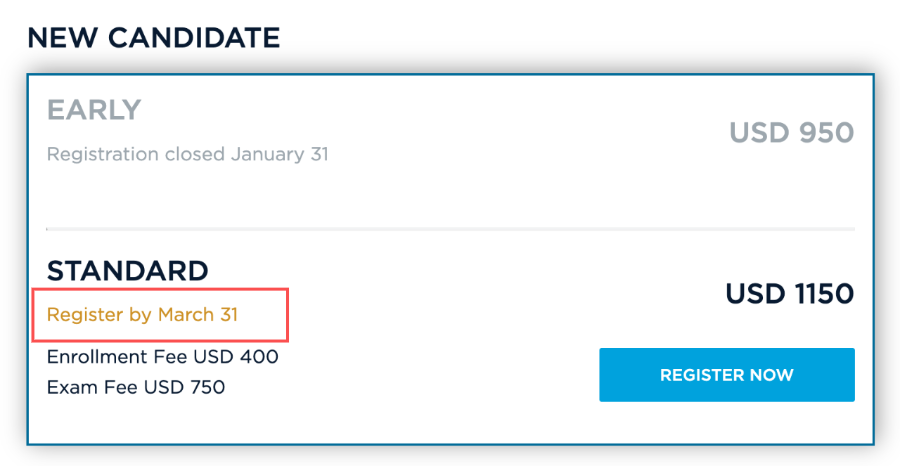Select the STANDARD pricing heading
Viewport: 900px width, 466px height.
click(127, 271)
